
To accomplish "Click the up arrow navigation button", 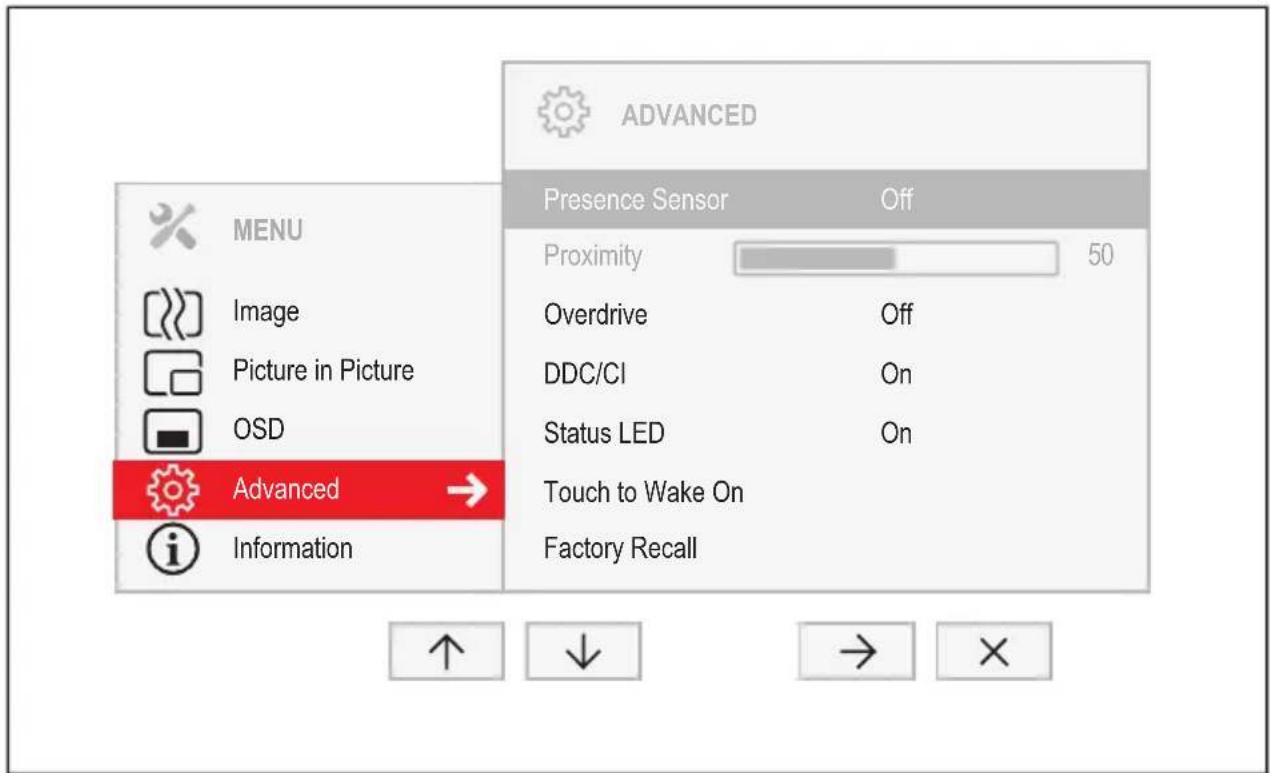I will [x=446, y=652].
